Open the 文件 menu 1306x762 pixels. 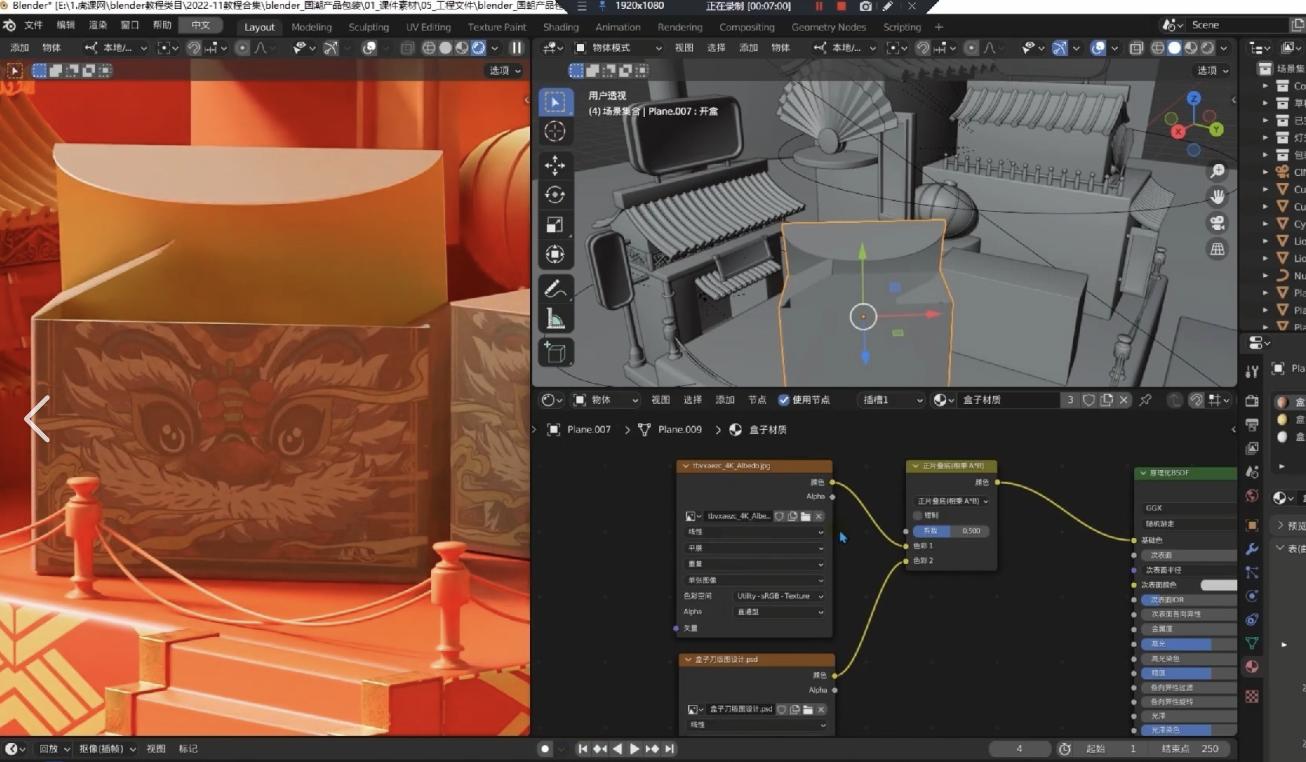pos(33,26)
